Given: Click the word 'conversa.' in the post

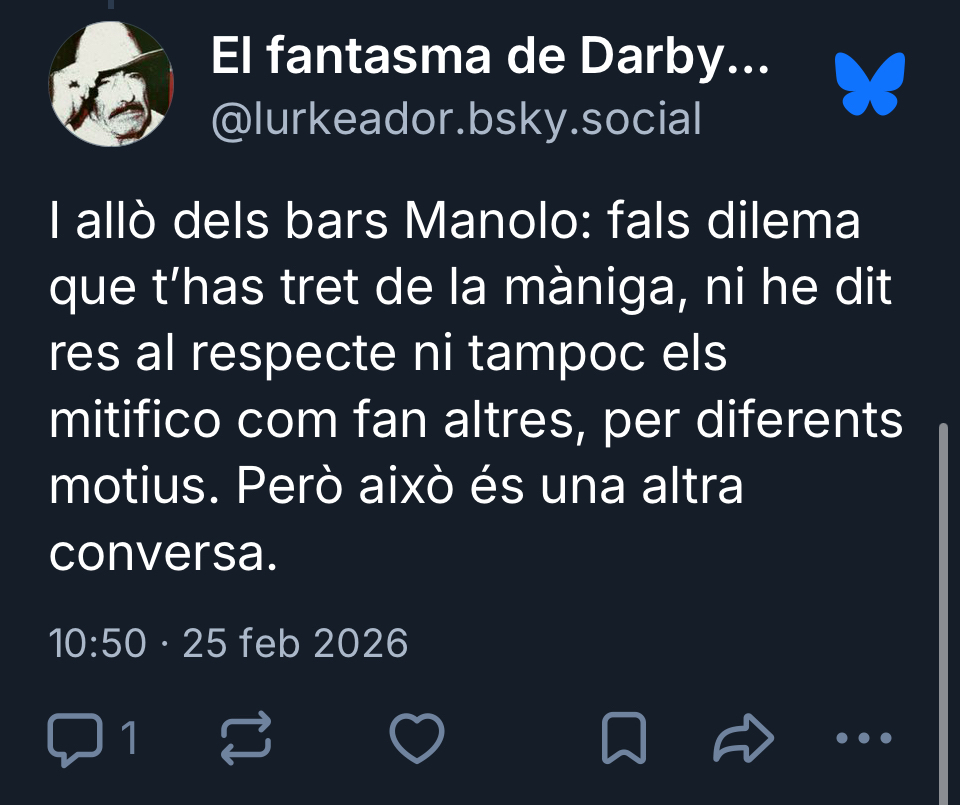Looking at the screenshot, I should [x=163, y=555].
